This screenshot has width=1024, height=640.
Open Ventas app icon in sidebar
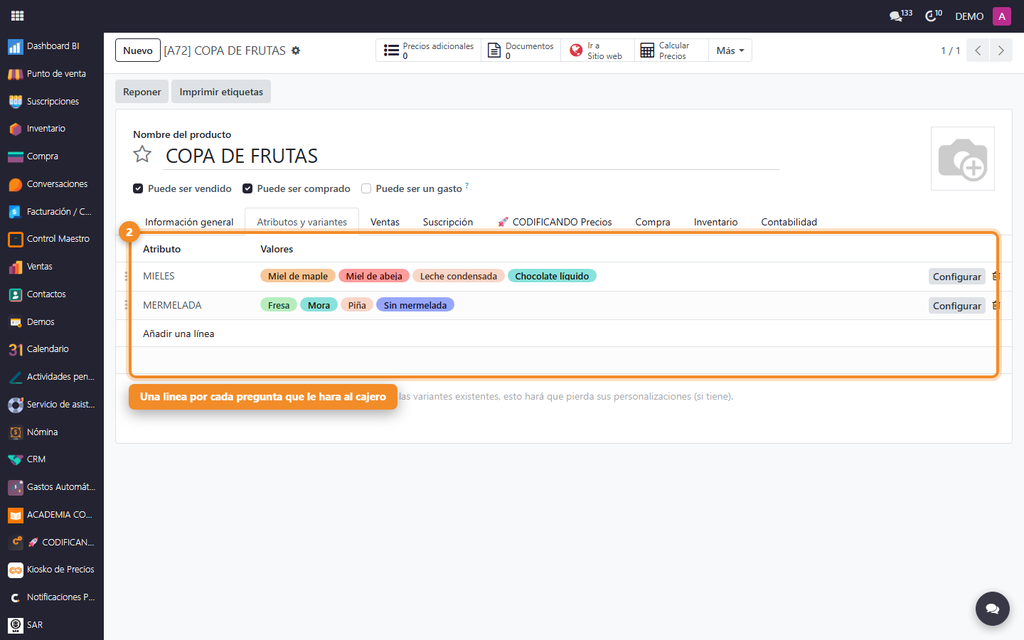pos(16,266)
